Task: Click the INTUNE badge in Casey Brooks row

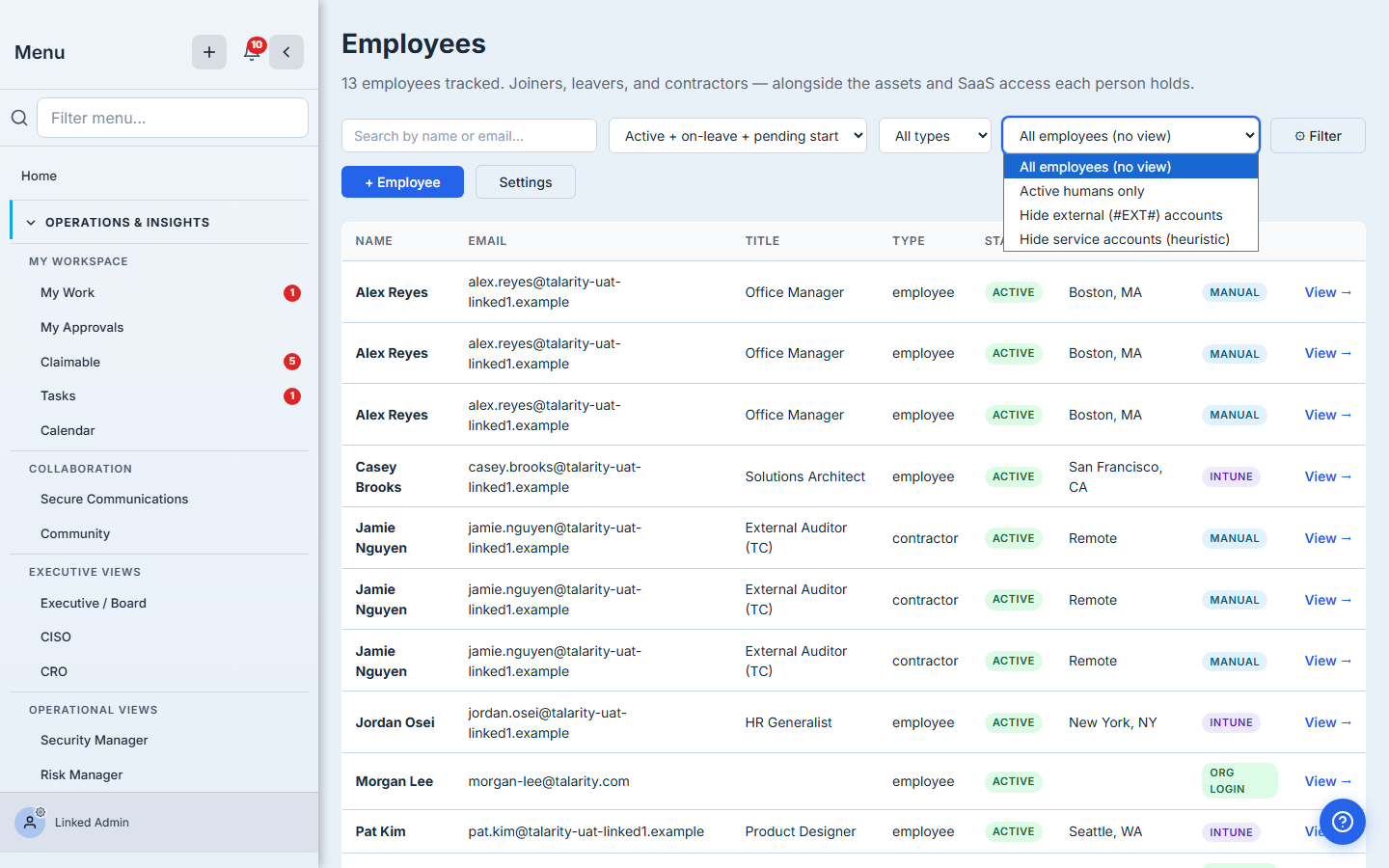Action: [x=1231, y=476]
